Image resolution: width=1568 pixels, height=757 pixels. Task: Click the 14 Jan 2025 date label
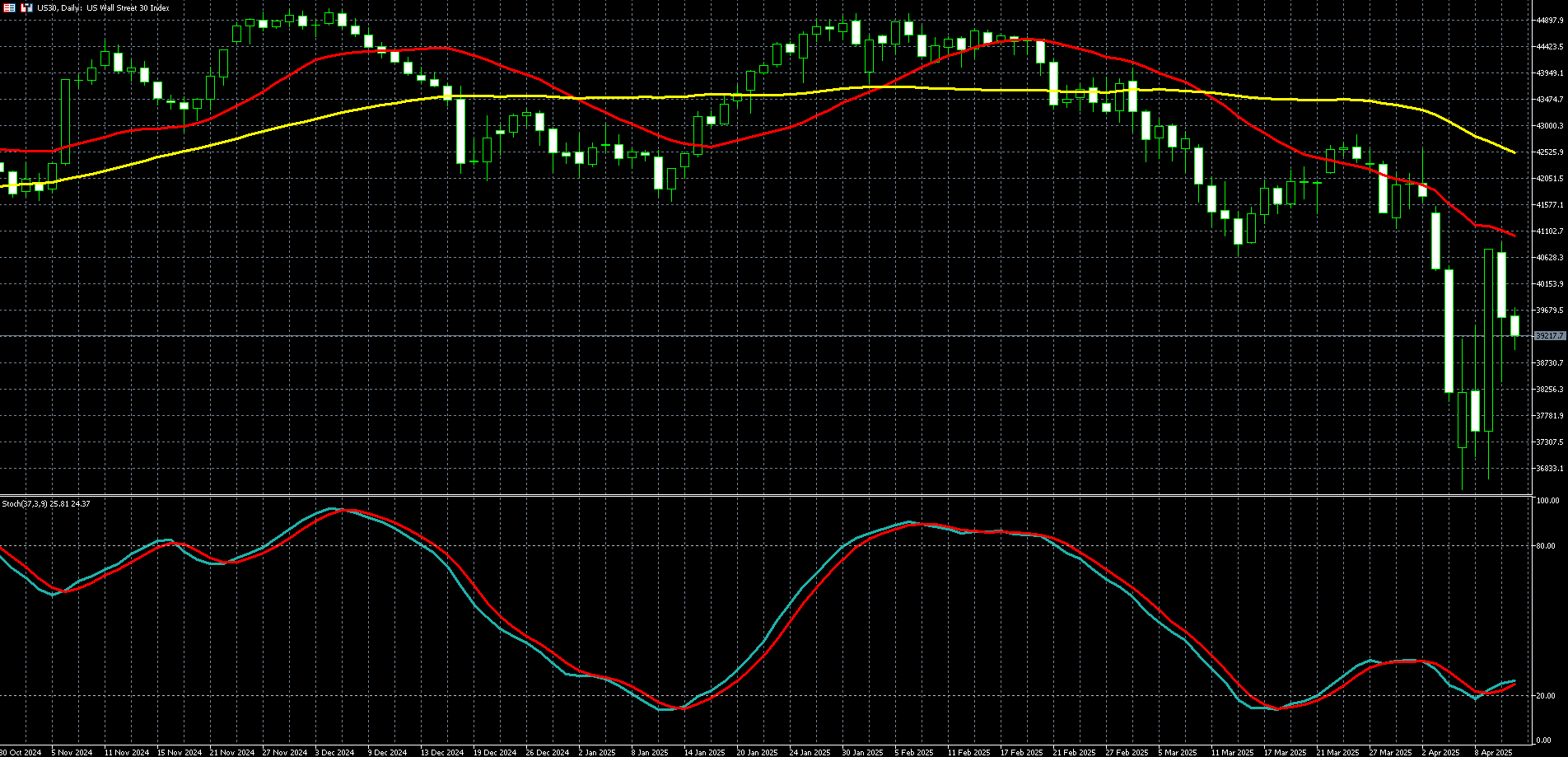703,752
